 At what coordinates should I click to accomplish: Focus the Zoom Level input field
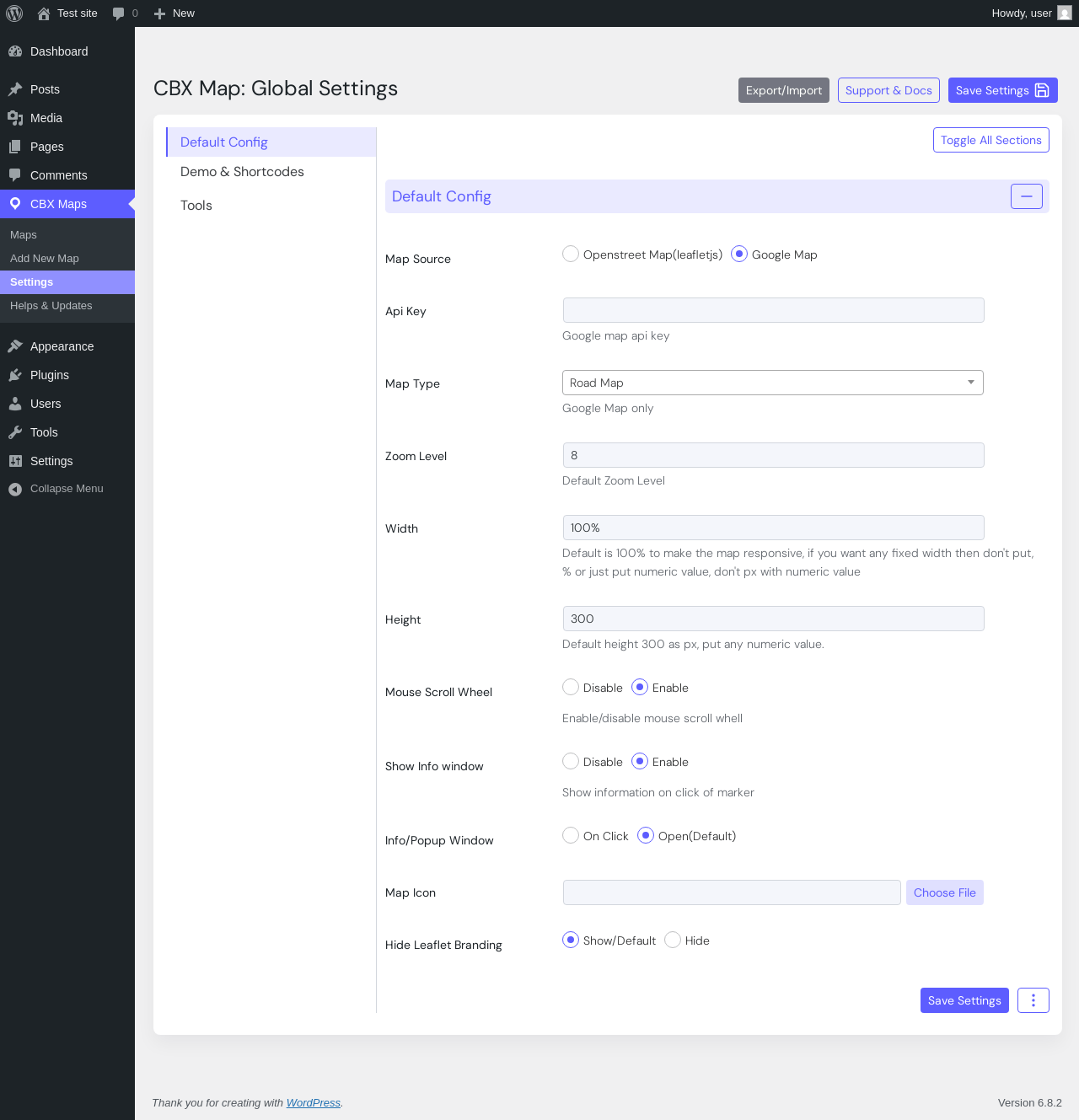774,455
